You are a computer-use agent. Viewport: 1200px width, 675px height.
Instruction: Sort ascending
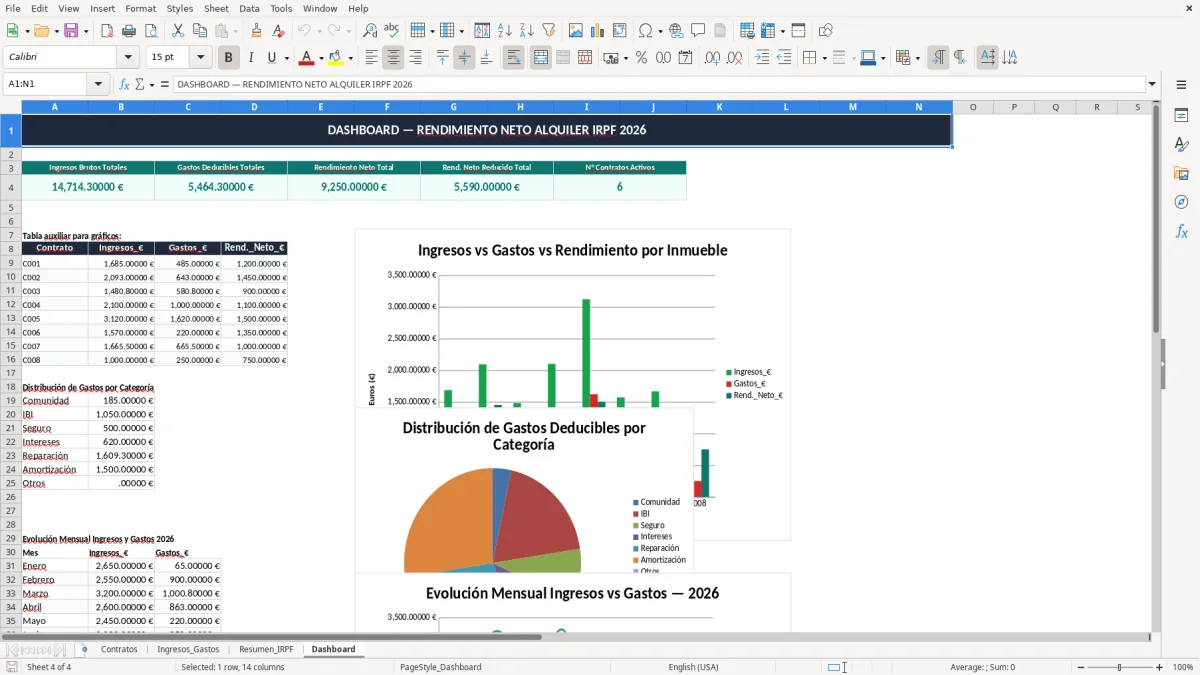pos(504,31)
